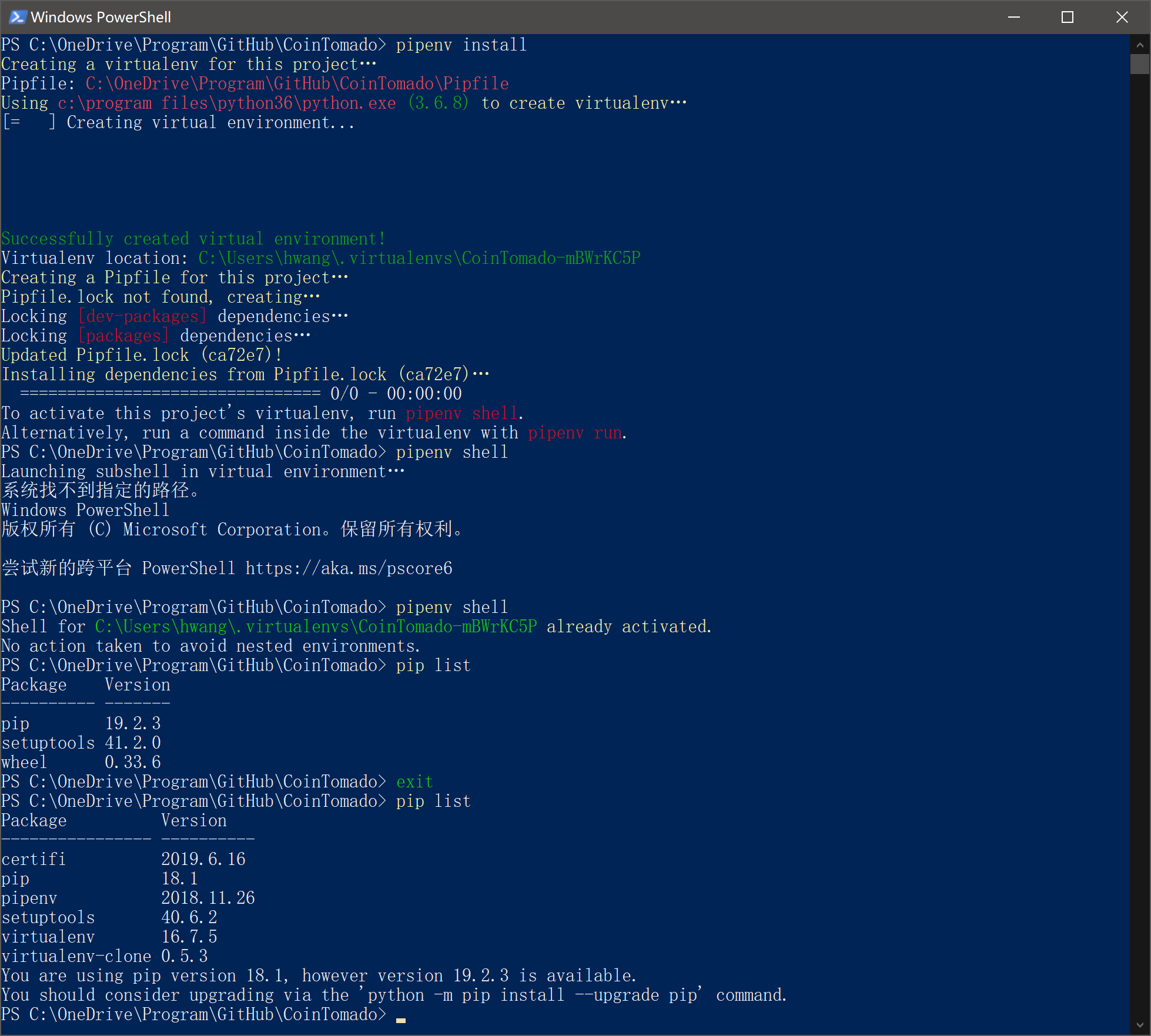Click the scrollbar down arrow
1151x1036 pixels.
[1139, 1025]
